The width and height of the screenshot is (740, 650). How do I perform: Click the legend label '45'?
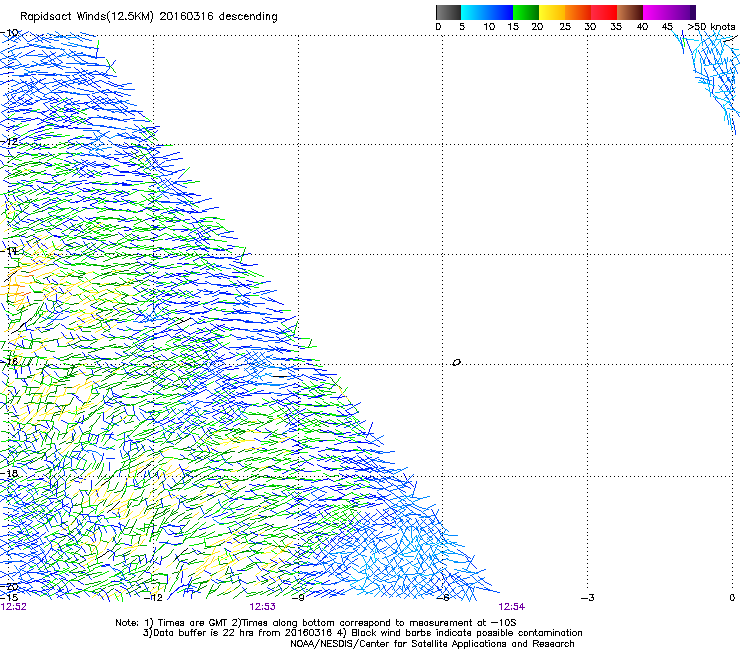pos(667,27)
